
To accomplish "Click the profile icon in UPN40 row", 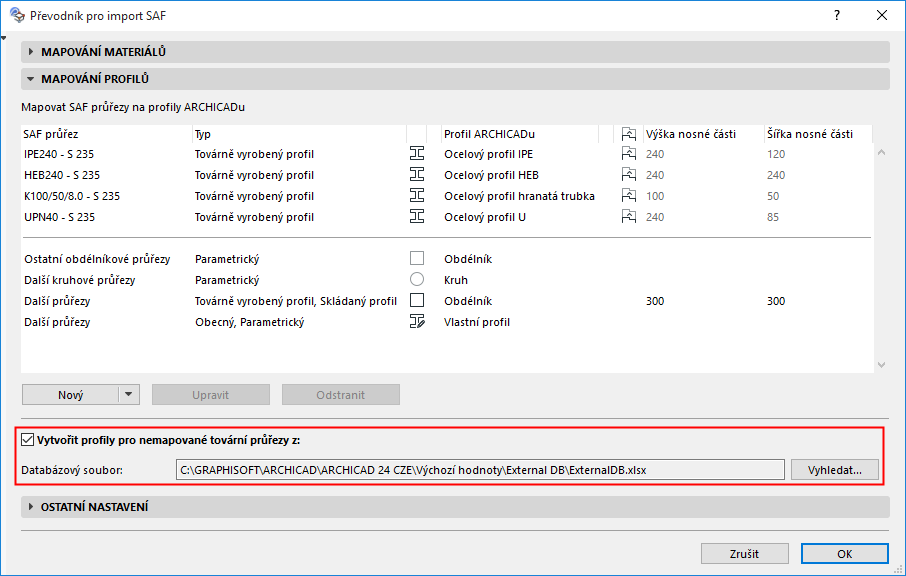I will [x=417, y=217].
